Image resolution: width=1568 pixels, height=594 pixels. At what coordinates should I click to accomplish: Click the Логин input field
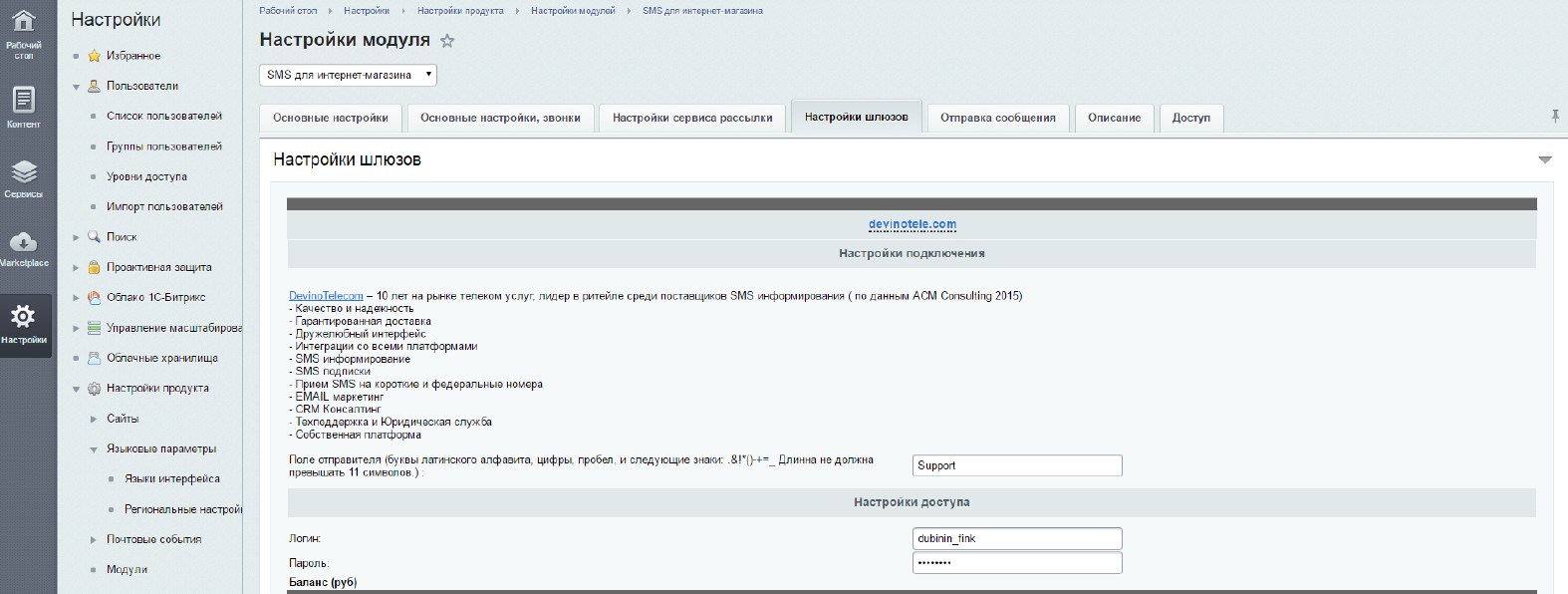1017,538
